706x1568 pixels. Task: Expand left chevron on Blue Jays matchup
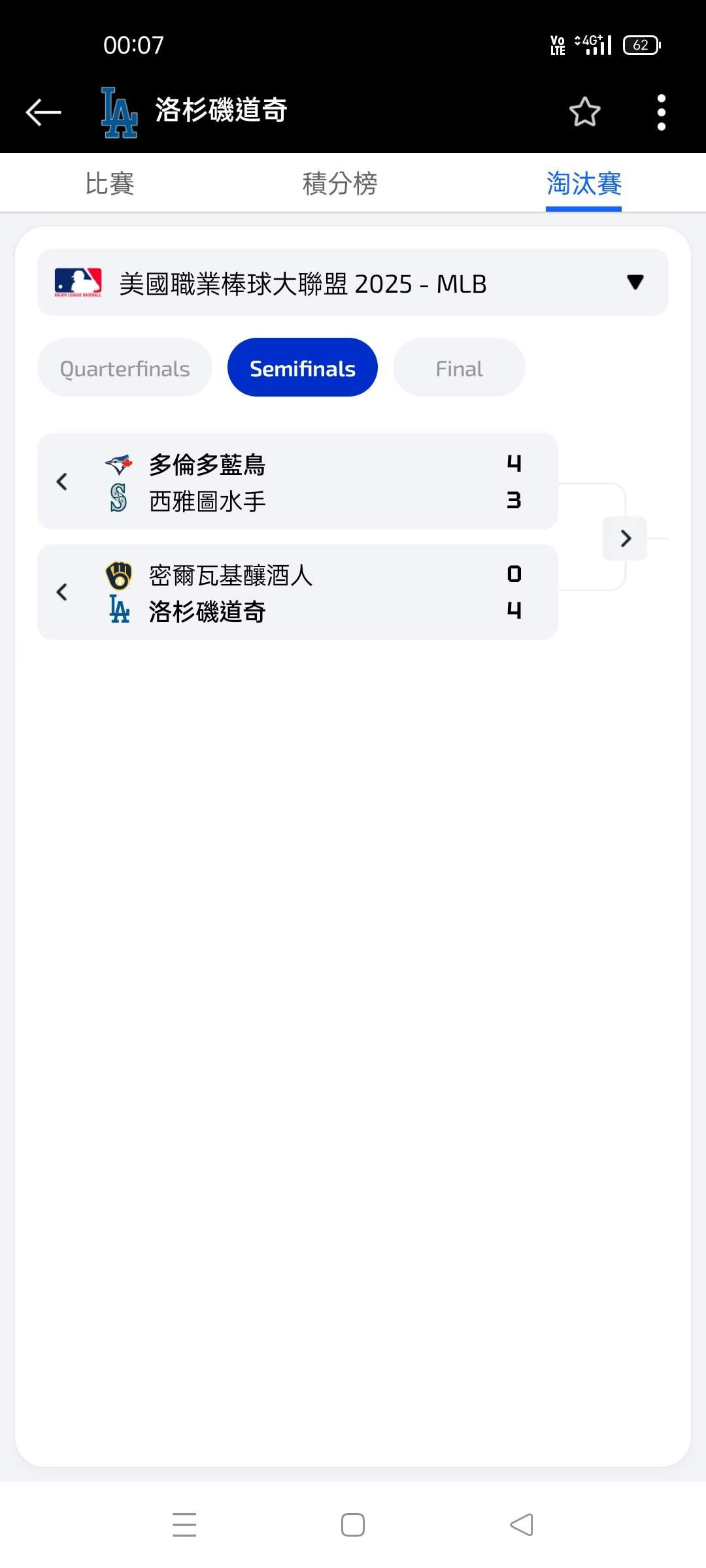[62, 482]
